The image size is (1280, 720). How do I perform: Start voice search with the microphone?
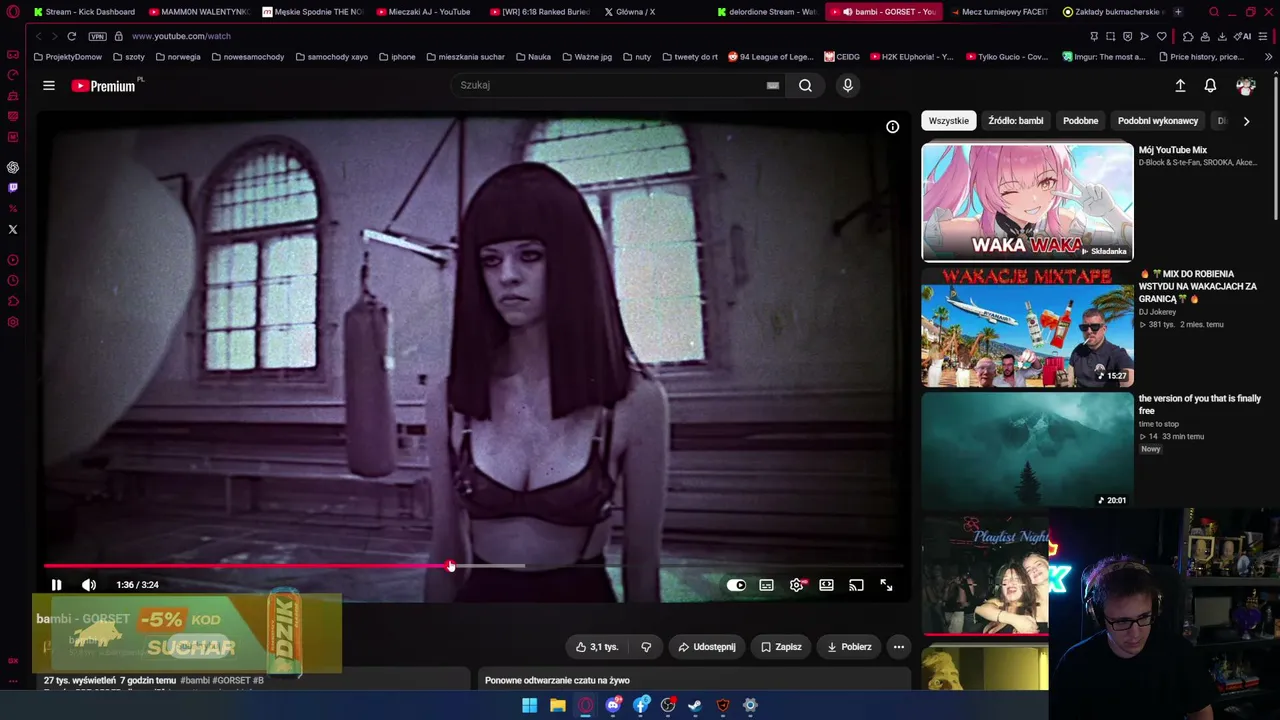click(847, 85)
